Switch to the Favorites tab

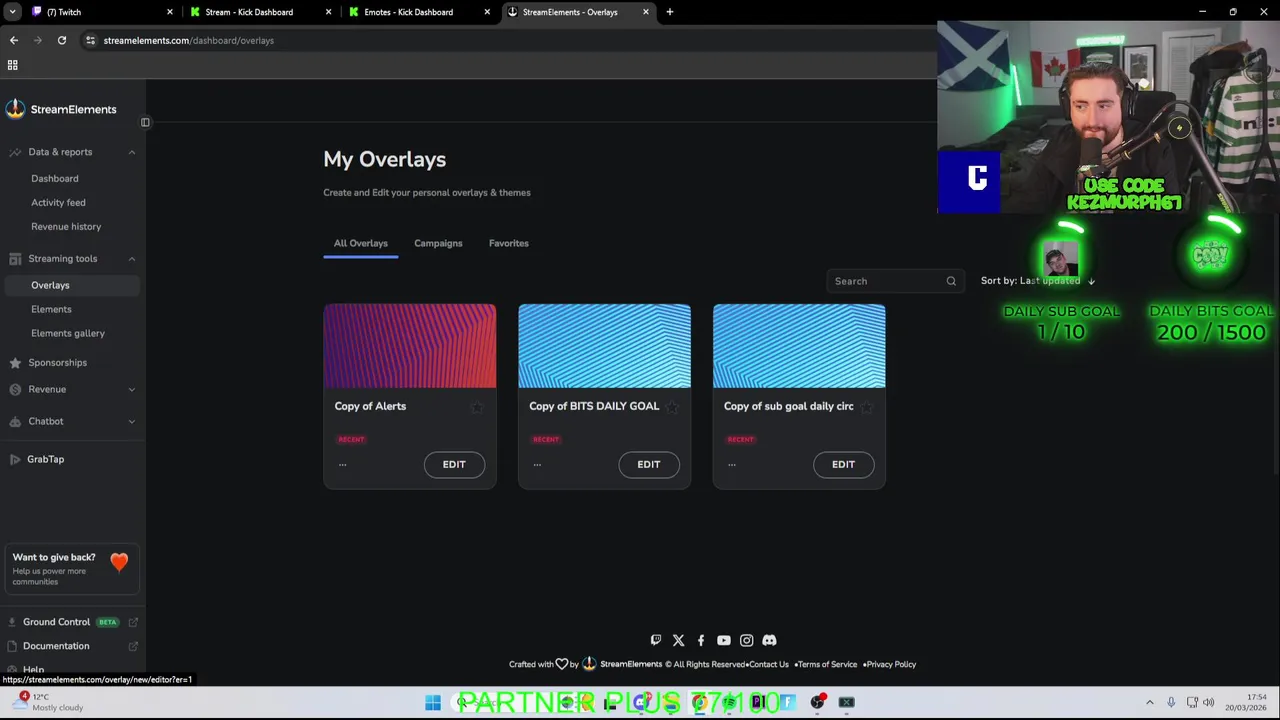click(509, 243)
